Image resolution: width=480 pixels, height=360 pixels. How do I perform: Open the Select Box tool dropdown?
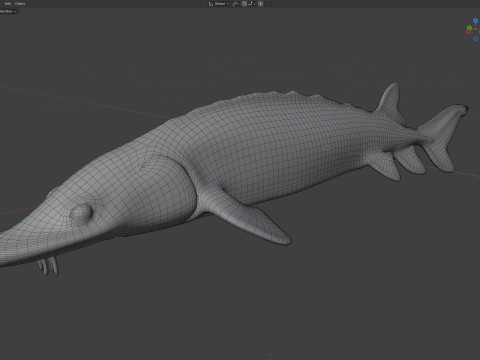8,11
